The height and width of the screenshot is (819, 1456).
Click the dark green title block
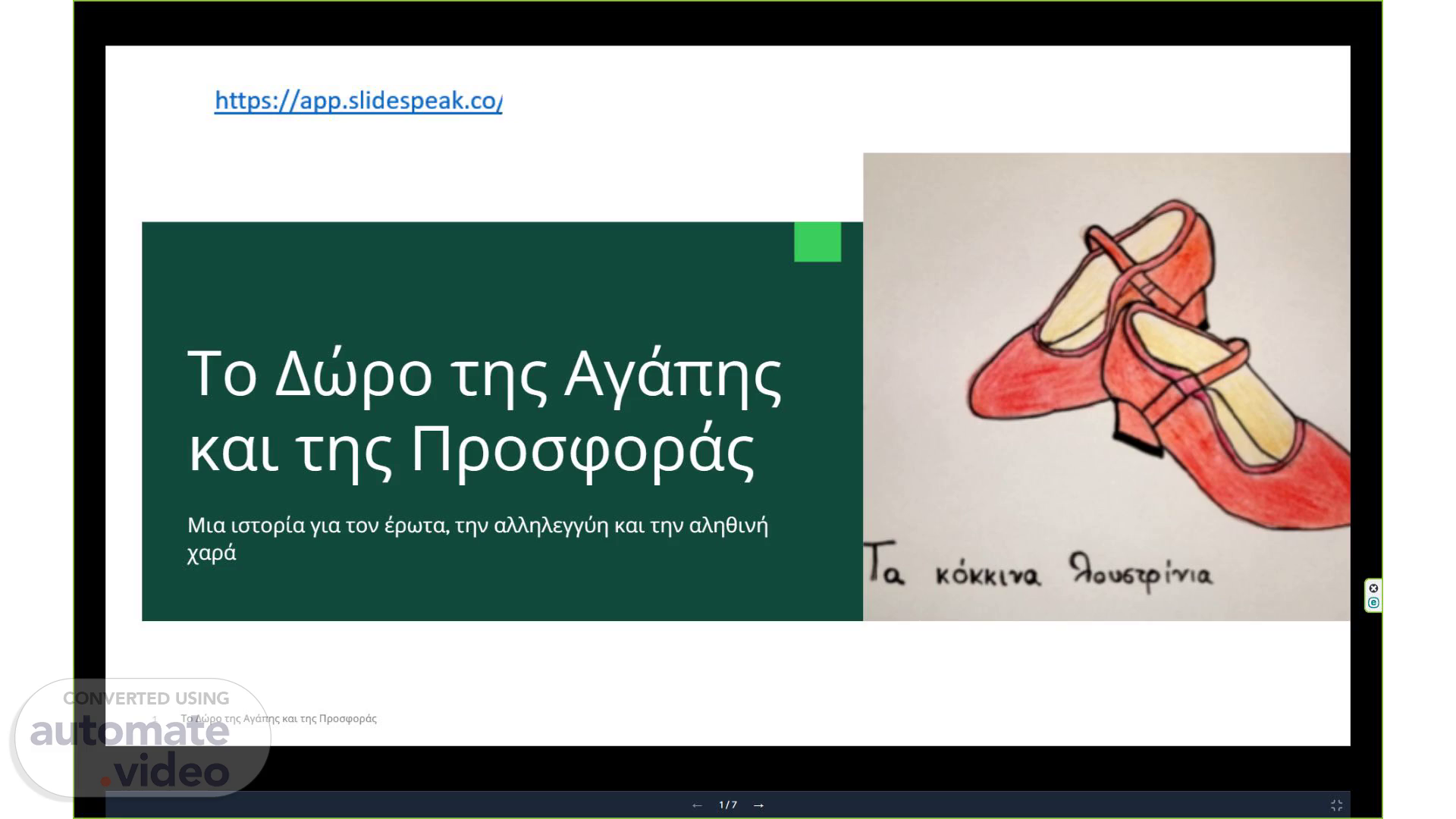[x=485, y=281]
